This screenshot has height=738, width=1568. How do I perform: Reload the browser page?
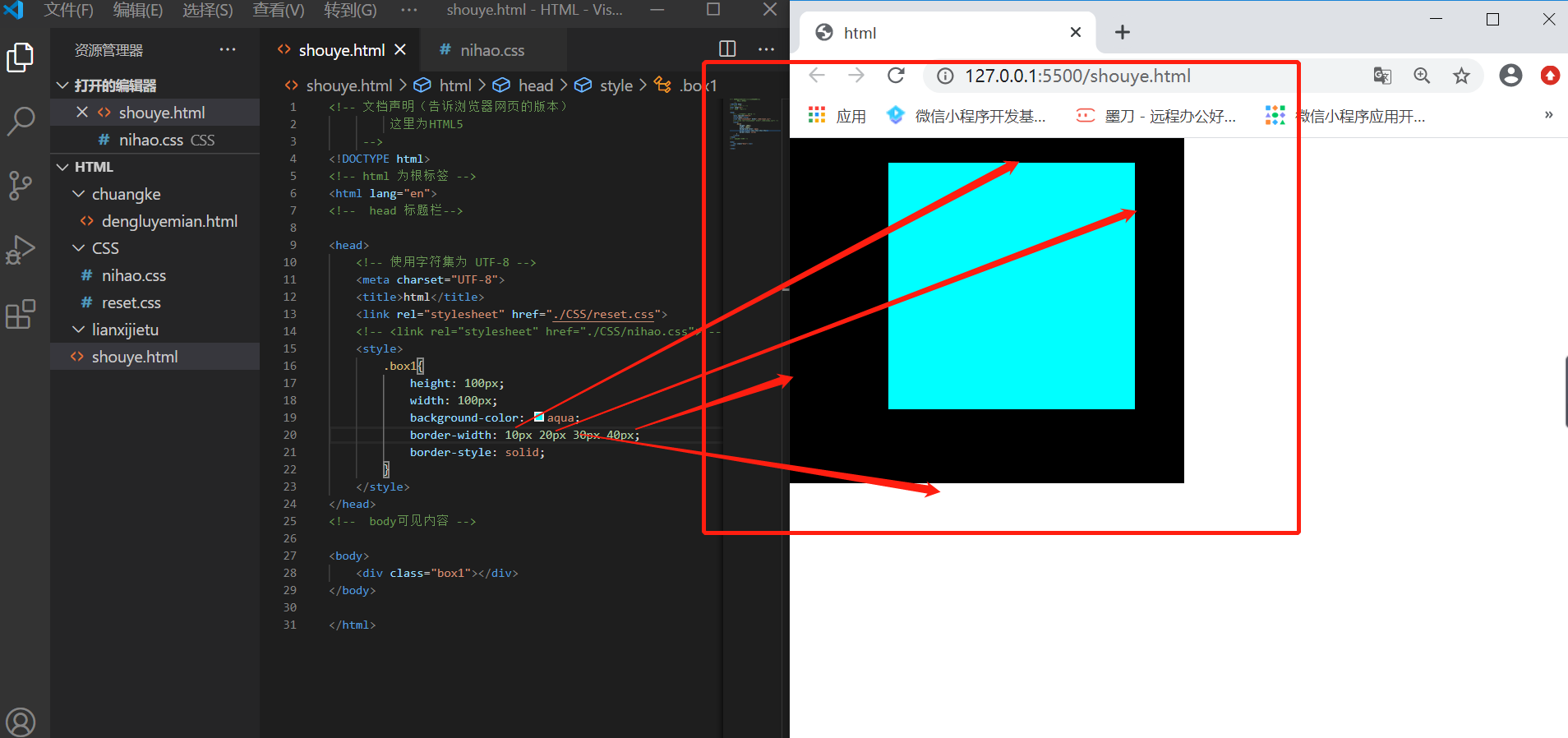[896, 76]
